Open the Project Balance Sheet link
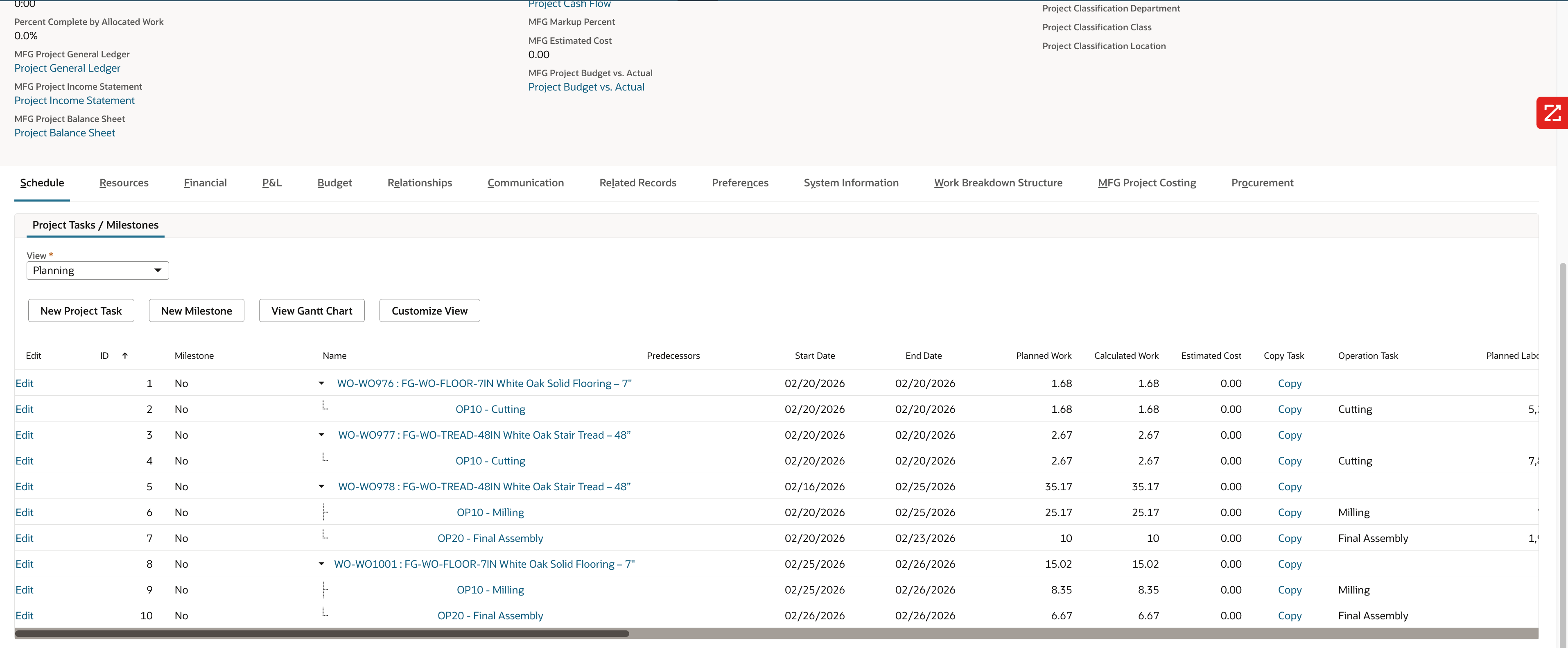The height and width of the screenshot is (648, 1568). 65,133
